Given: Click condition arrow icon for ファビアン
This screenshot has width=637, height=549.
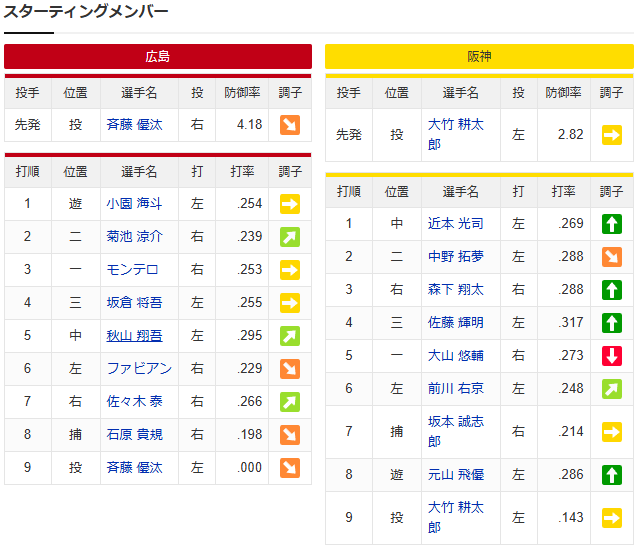Looking at the screenshot, I should (290, 369).
